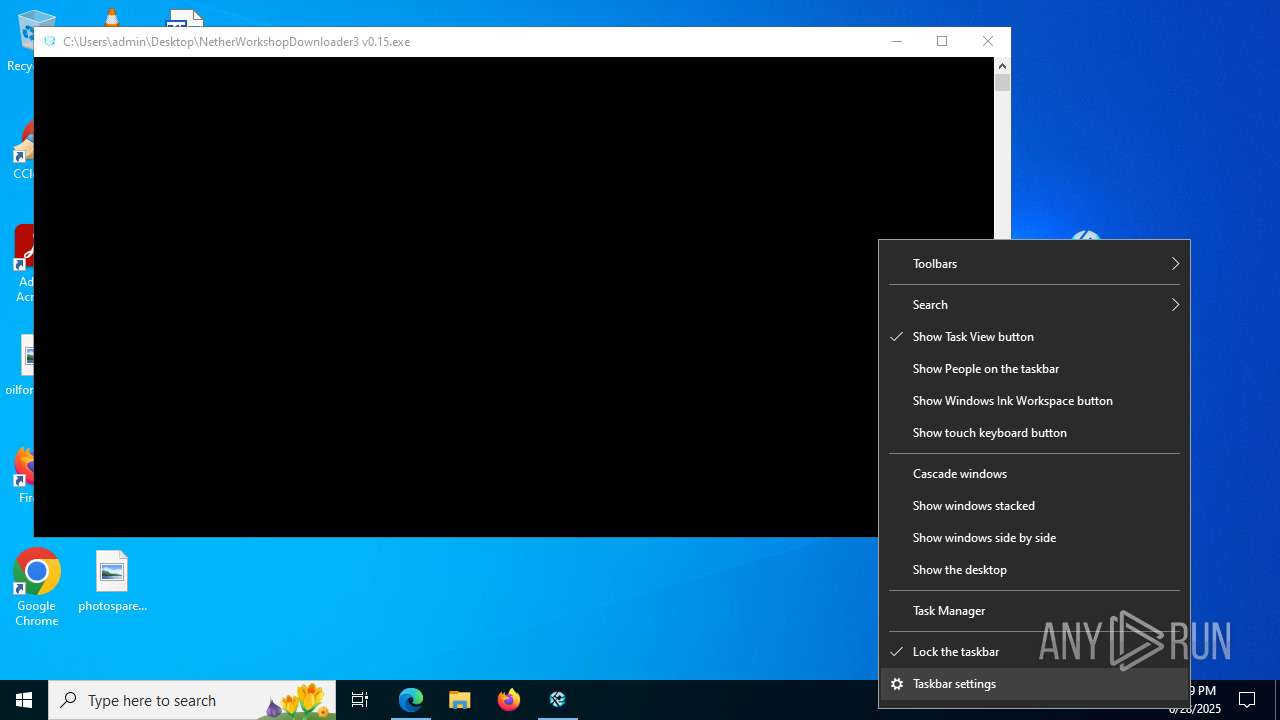1280x720 pixels.
Task: Open the Windows Start menu
Action: (x=24, y=700)
